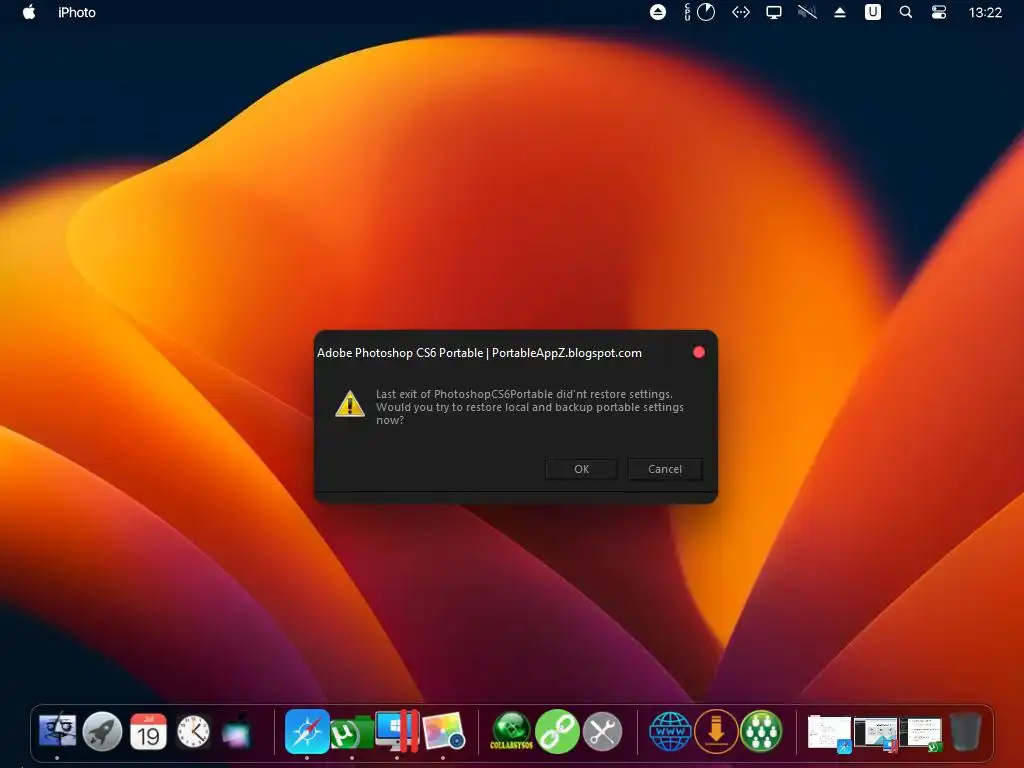Open Finder from the dock
Viewport: 1024px width, 768px height.
(57, 730)
